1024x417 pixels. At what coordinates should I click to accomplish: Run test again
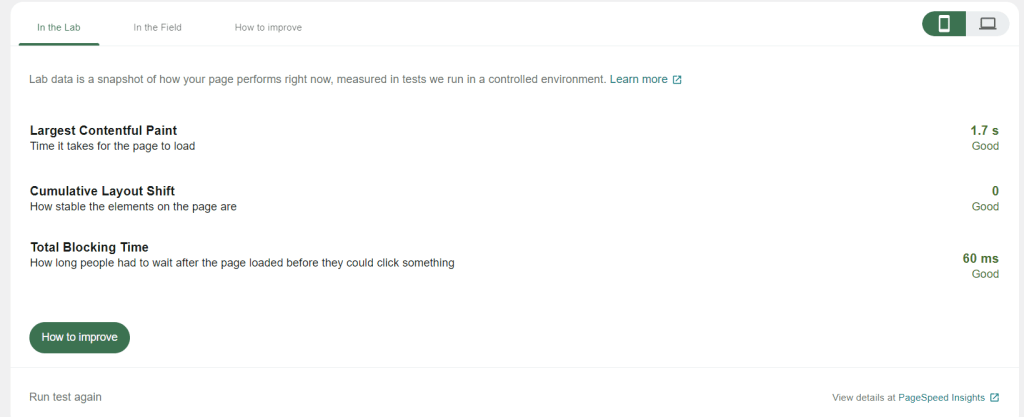65,397
